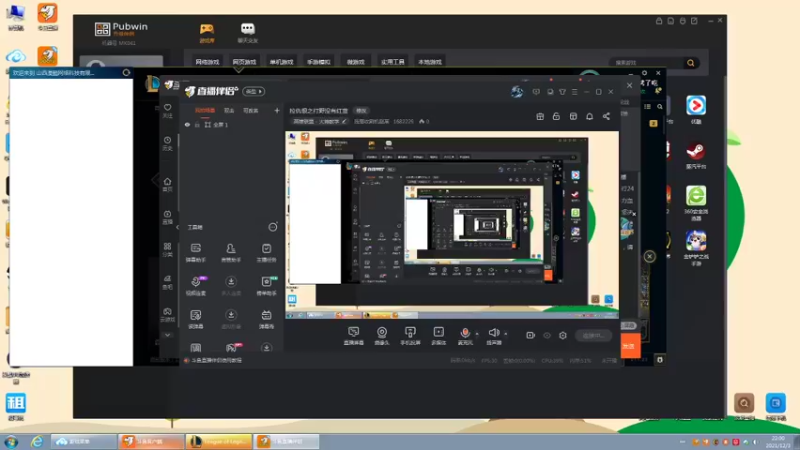
Task: Mute the 麦克风 microphone
Action: point(465,336)
